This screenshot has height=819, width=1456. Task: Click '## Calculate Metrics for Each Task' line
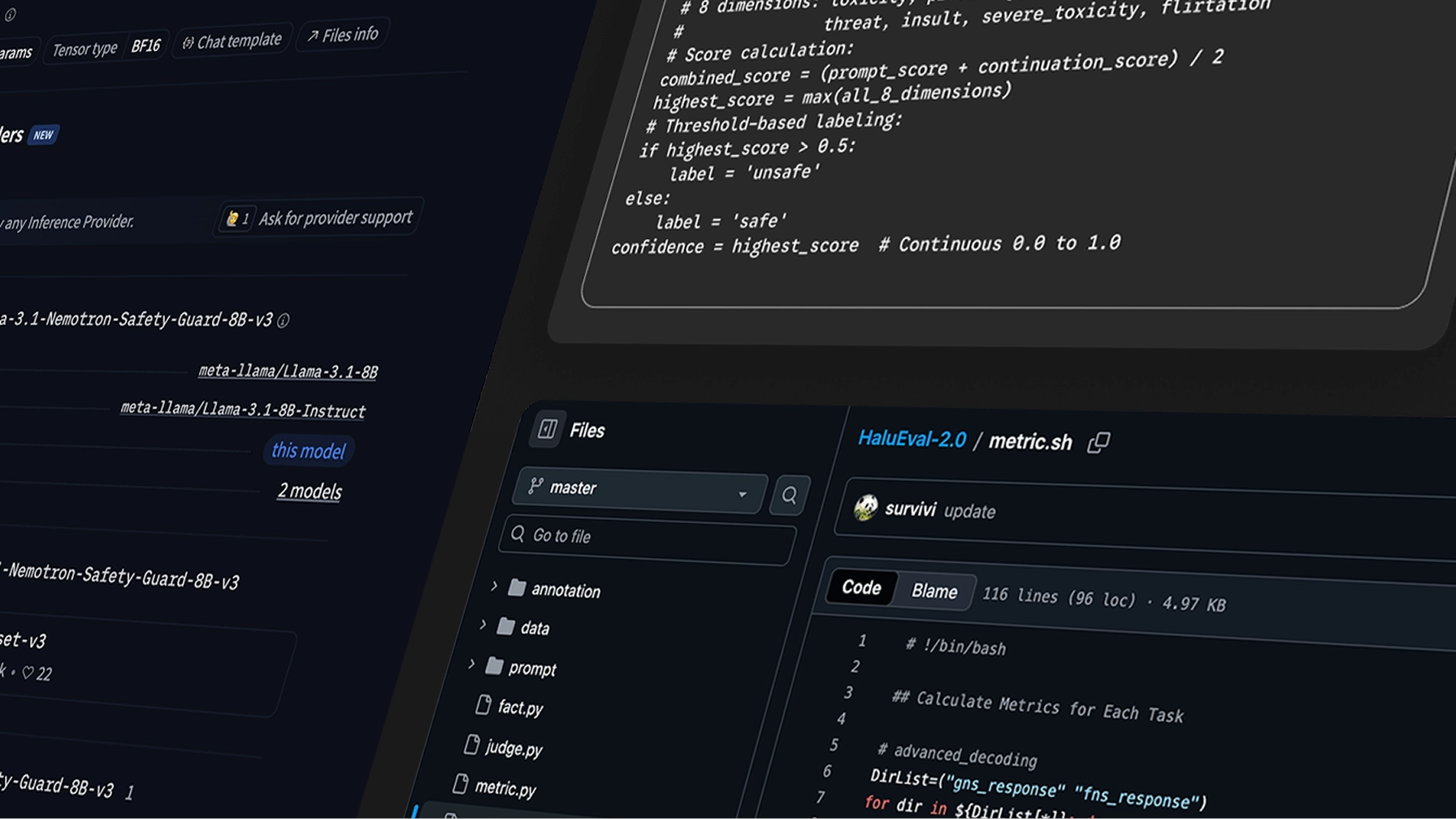[x=1038, y=706]
